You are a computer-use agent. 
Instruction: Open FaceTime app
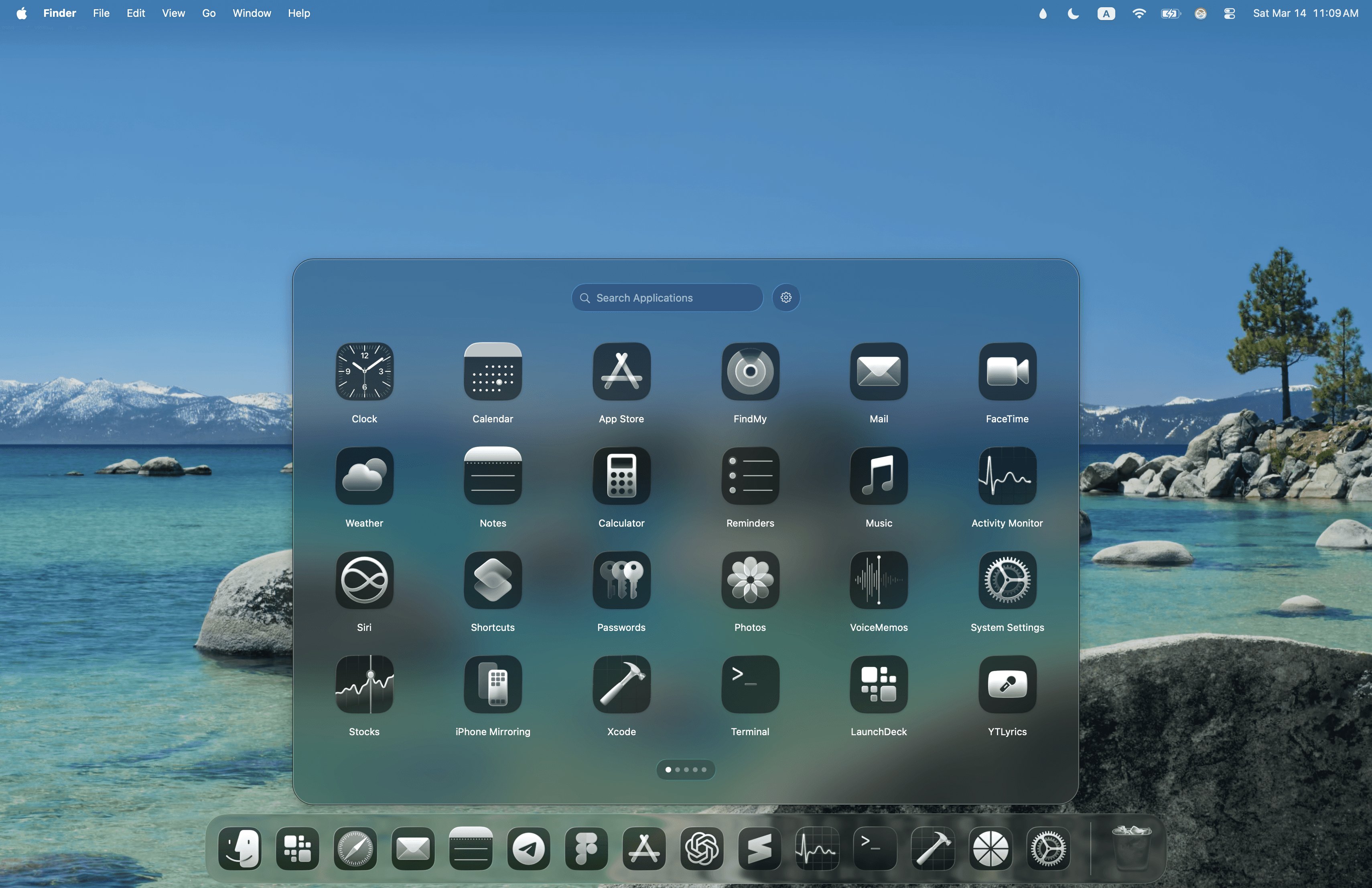1007,372
